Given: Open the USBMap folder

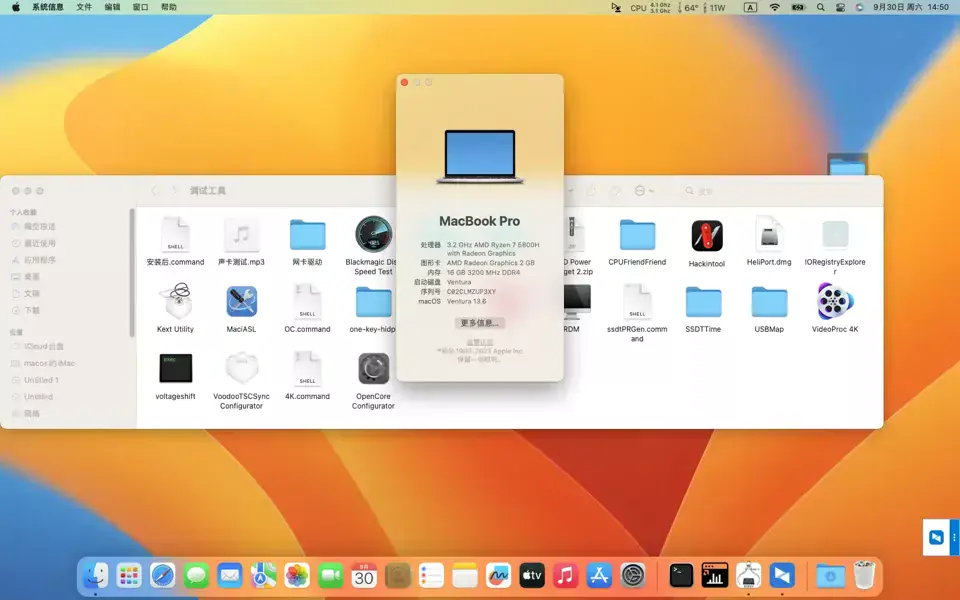Looking at the screenshot, I should [x=770, y=302].
